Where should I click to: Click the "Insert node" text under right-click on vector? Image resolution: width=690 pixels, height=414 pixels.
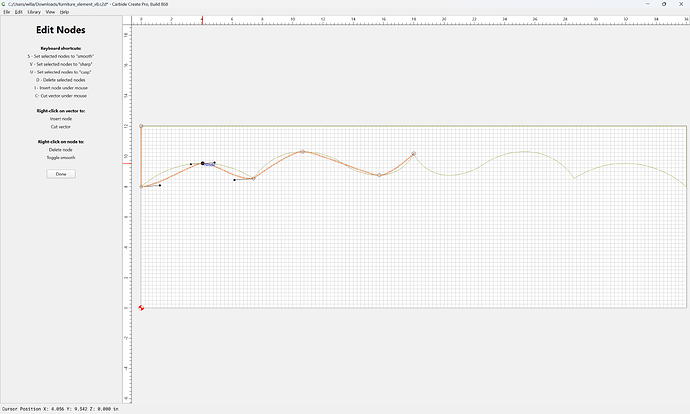coord(61,119)
